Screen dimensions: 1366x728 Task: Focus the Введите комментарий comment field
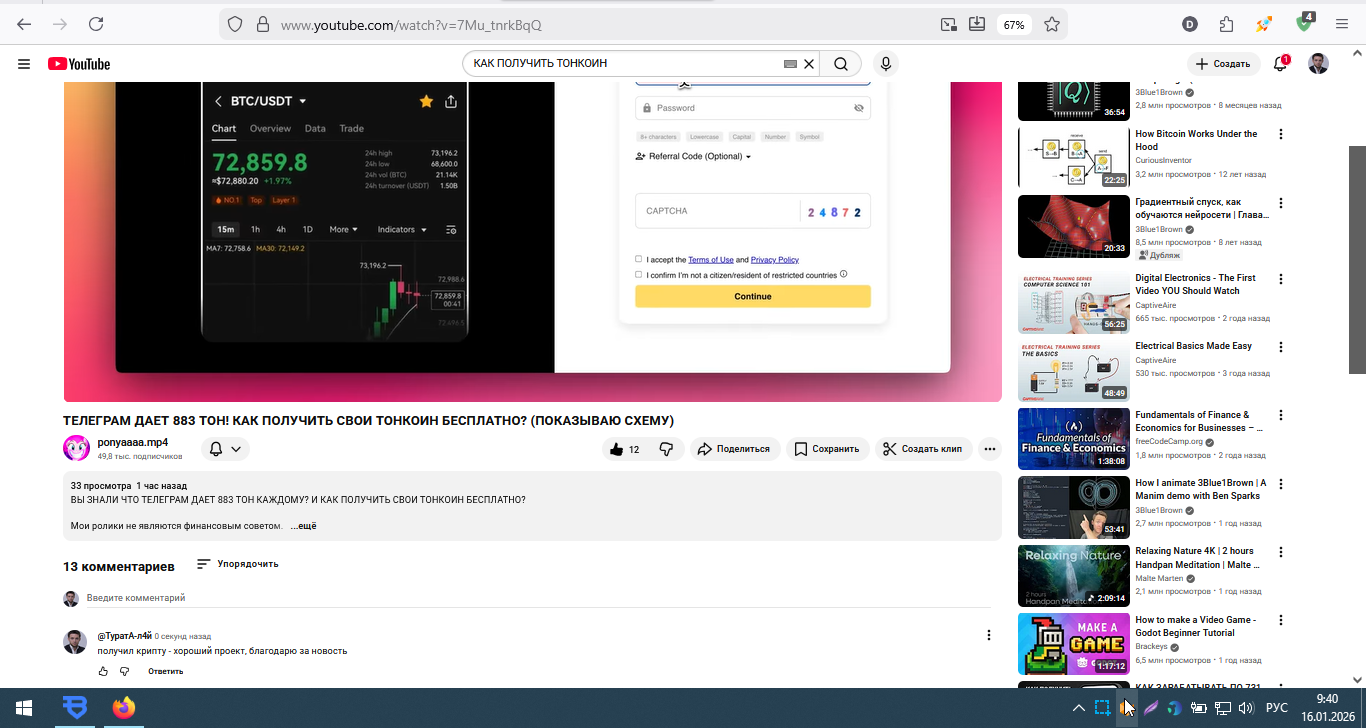[538, 598]
